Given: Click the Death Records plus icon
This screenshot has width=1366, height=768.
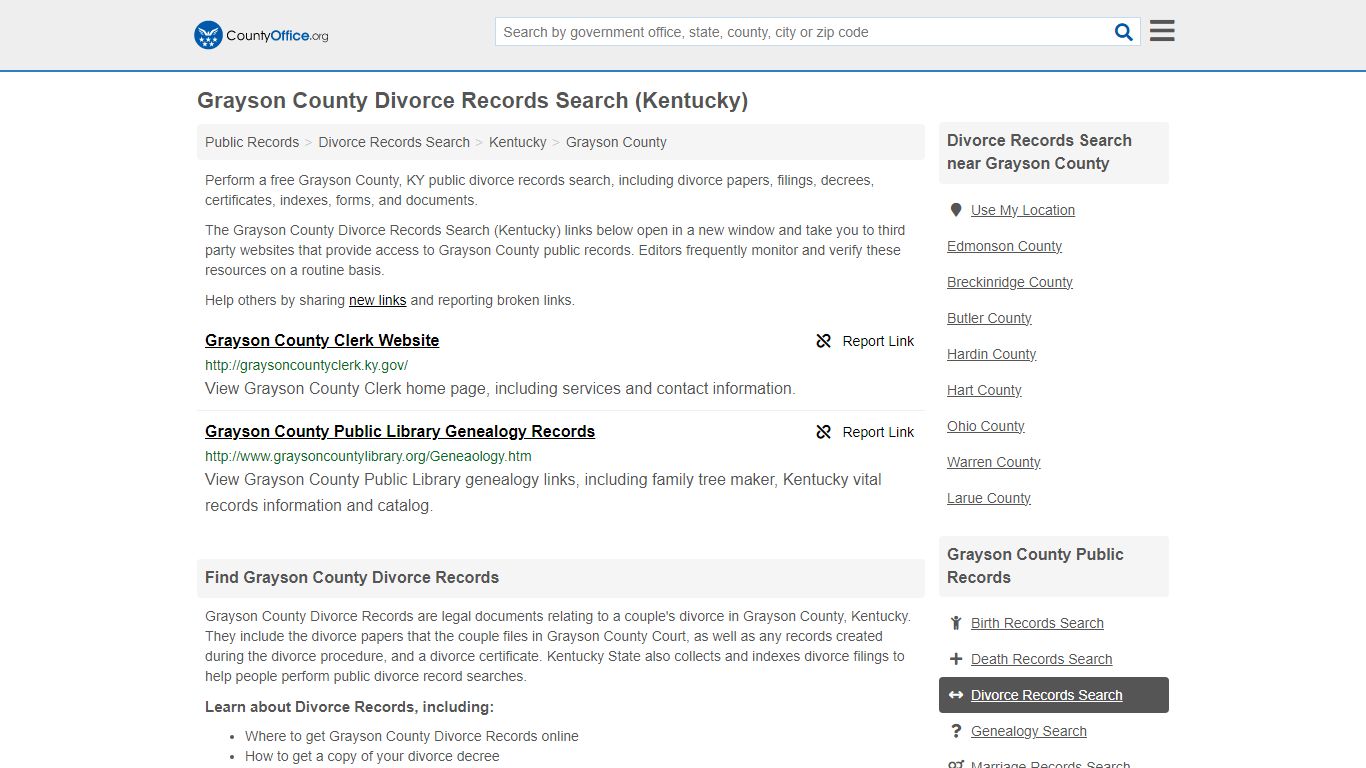Looking at the screenshot, I should [955, 659].
